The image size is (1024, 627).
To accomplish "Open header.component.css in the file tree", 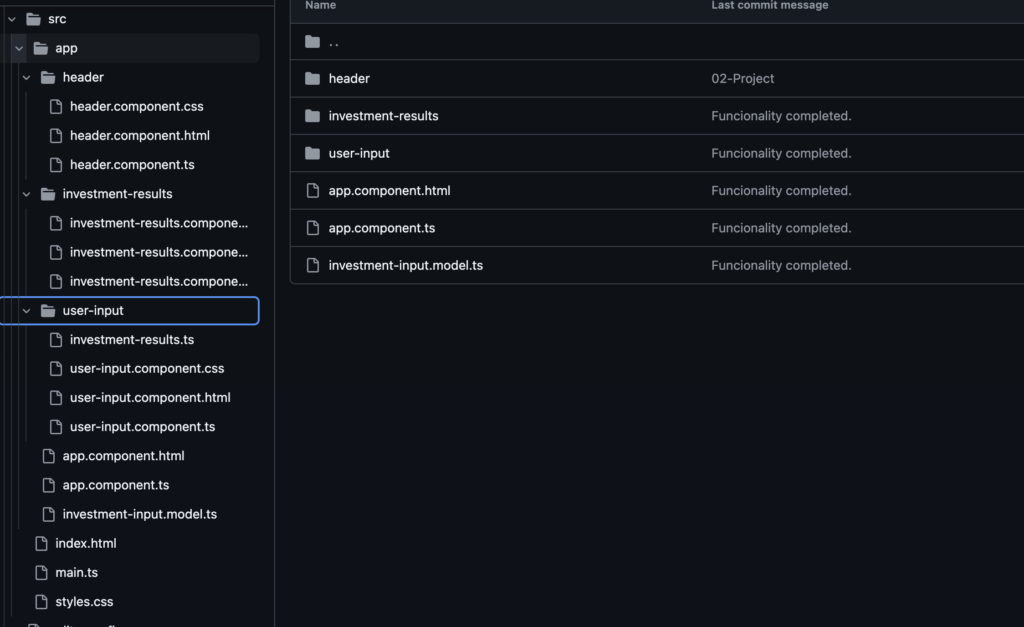I will click(136, 106).
